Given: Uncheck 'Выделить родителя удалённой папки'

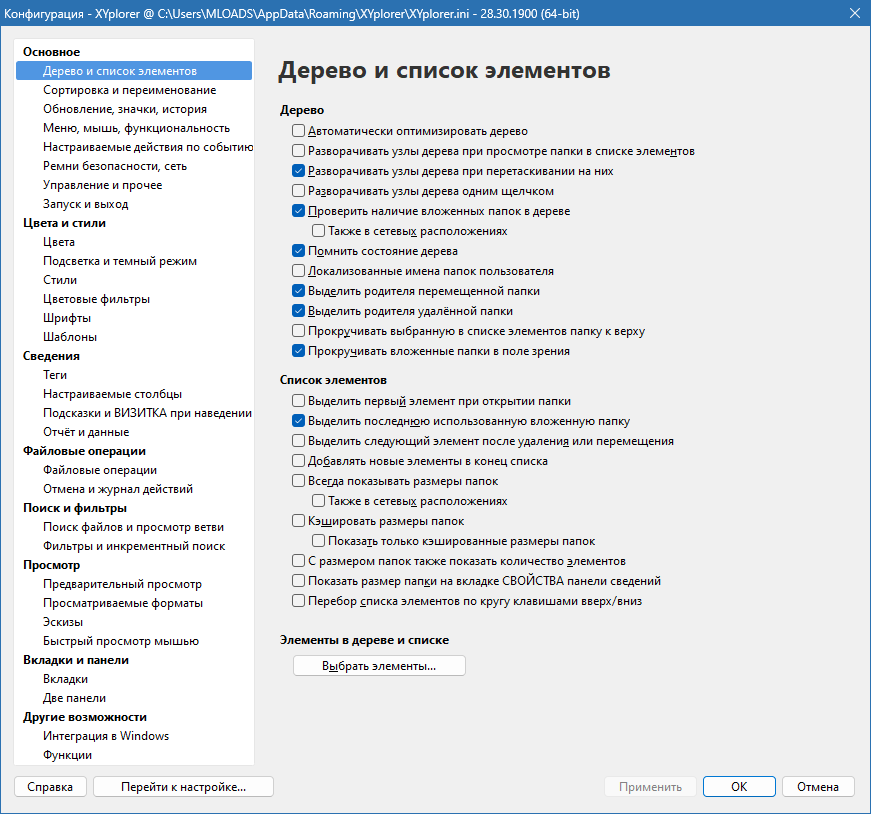Looking at the screenshot, I should tap(298, 311).
